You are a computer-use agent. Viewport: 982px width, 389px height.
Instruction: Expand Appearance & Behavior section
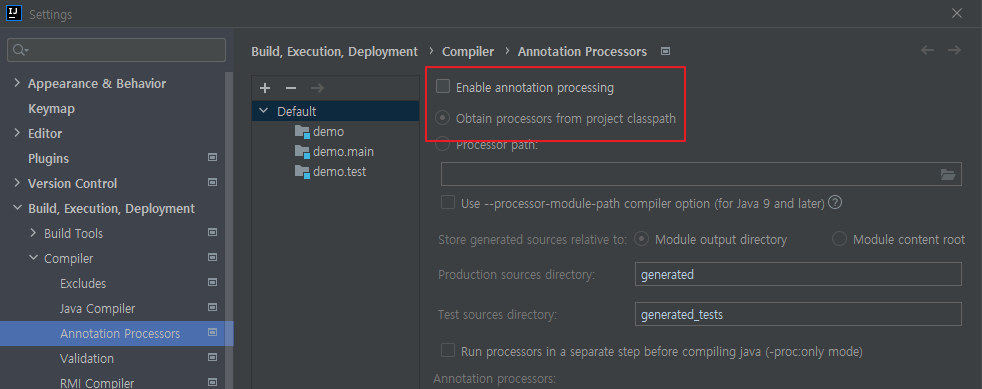tap(17, 83)
